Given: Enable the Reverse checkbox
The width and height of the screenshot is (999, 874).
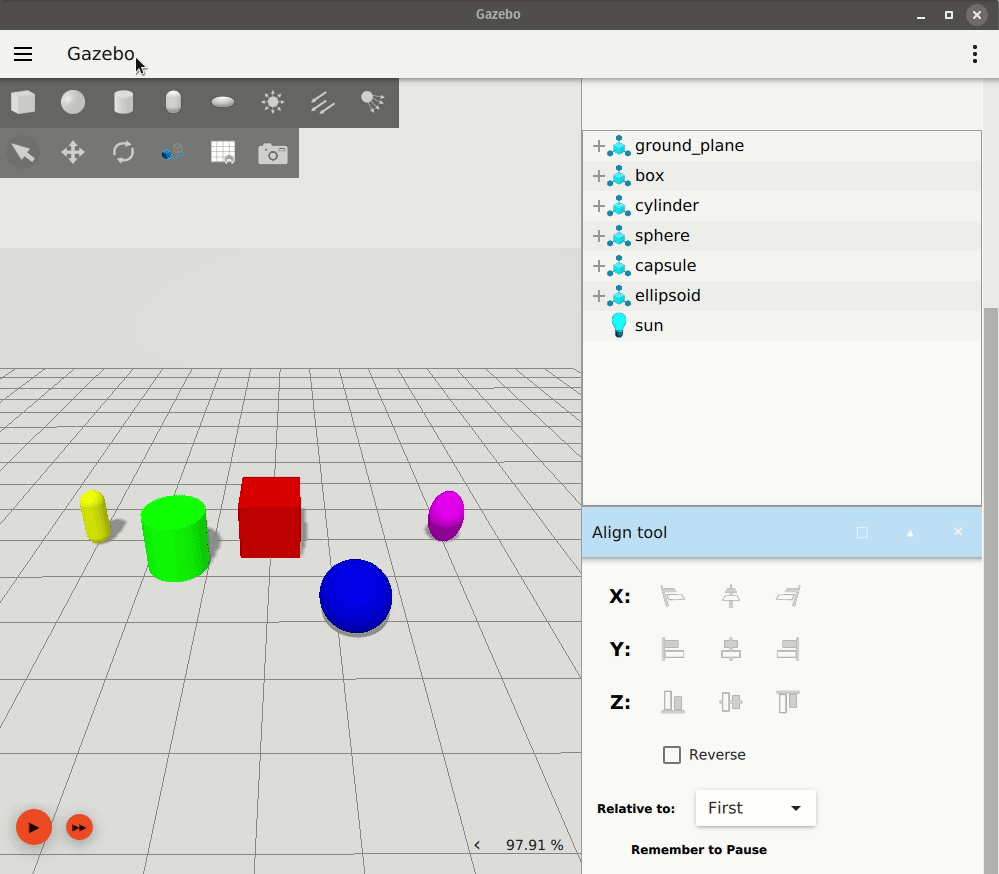Looking at the screenshot, I should pyautogui.click(x=672, y=755).
